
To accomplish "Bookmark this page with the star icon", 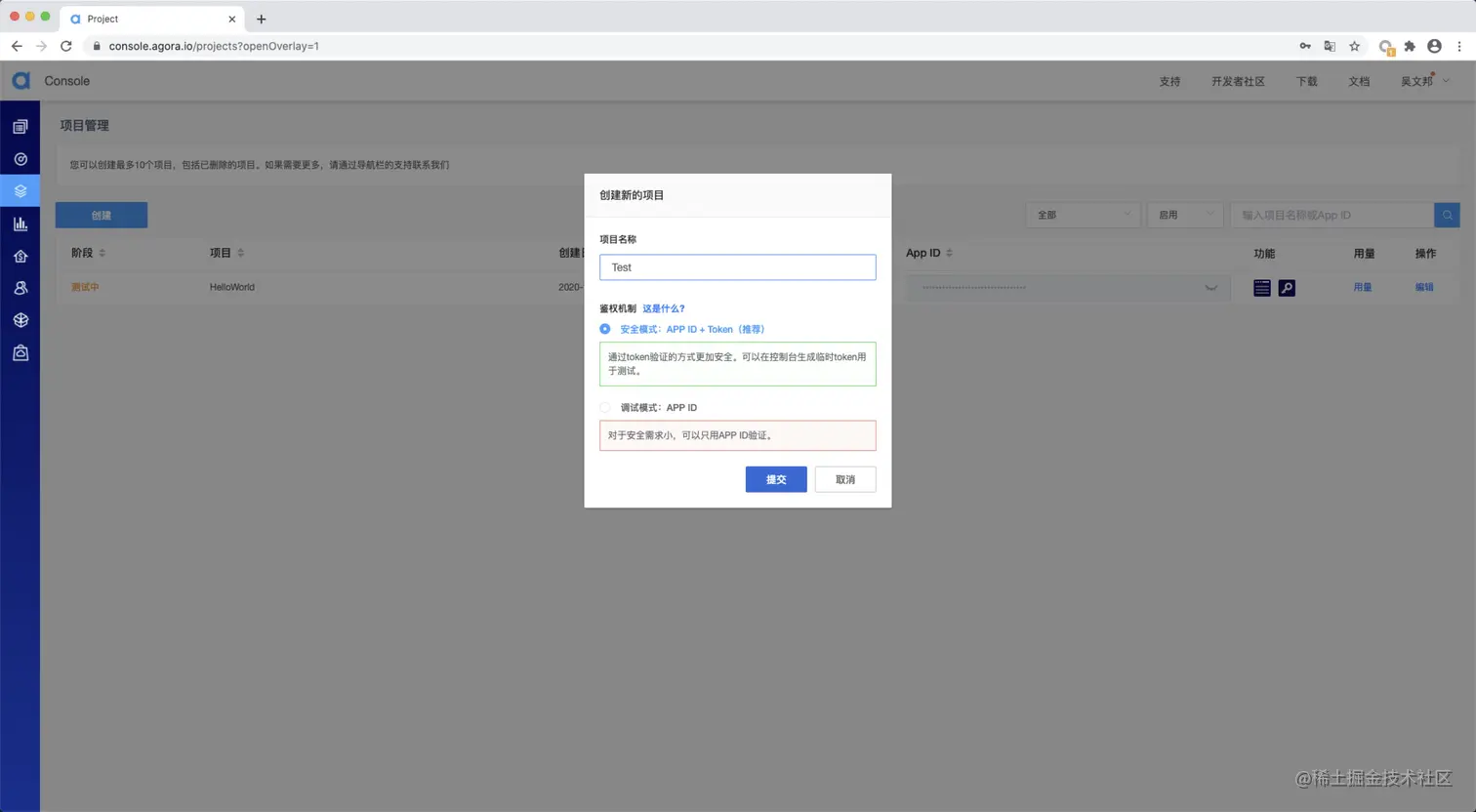I will point(1355,46).
